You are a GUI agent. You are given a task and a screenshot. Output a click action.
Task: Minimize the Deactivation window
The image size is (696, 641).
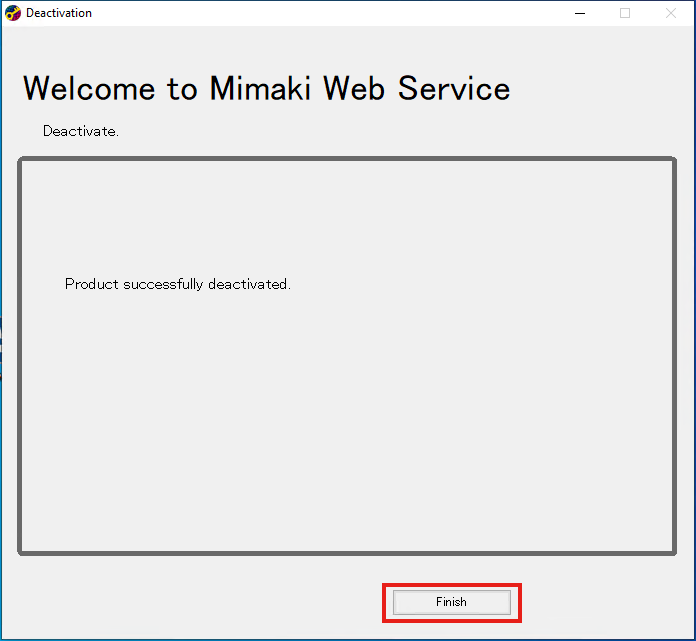tap(579, 13)
